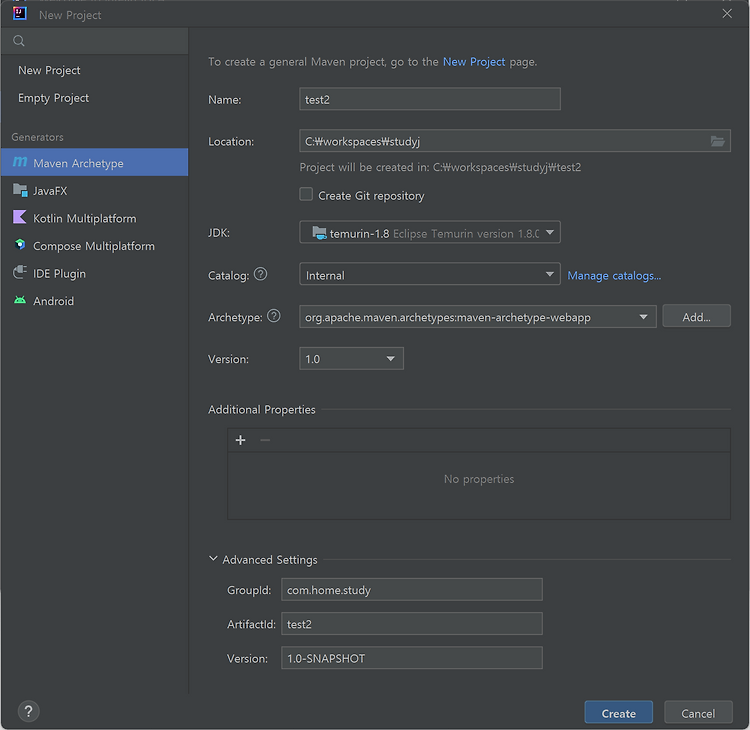Click the 'Project will be created in' path text
The image size is (750, 730).
coord(440,167)
